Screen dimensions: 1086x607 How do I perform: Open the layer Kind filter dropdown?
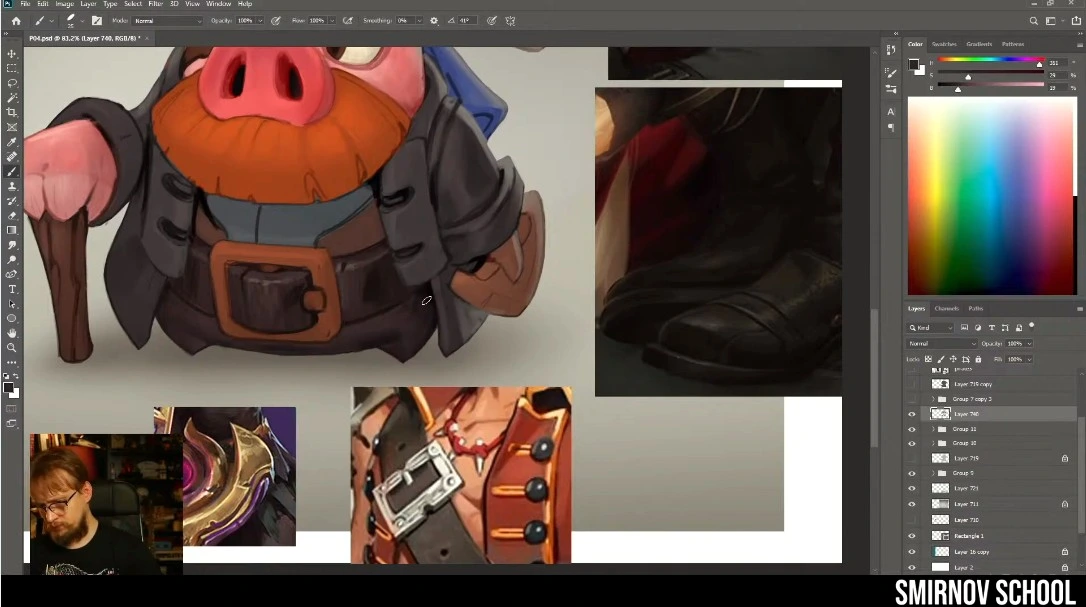pyautogui.click(x=930, y=327)
